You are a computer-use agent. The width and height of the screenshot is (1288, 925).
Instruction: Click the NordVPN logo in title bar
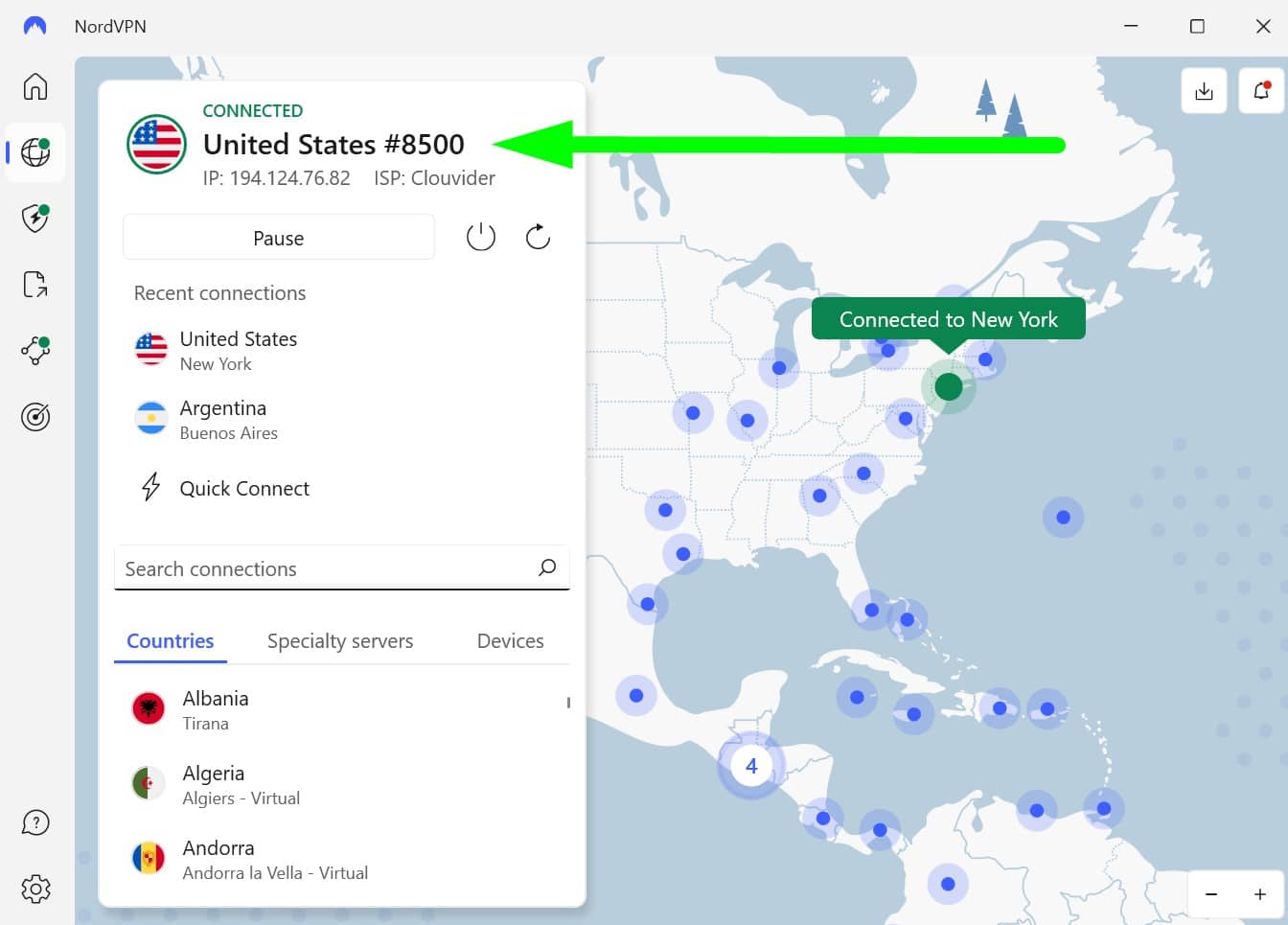[34, 26]
